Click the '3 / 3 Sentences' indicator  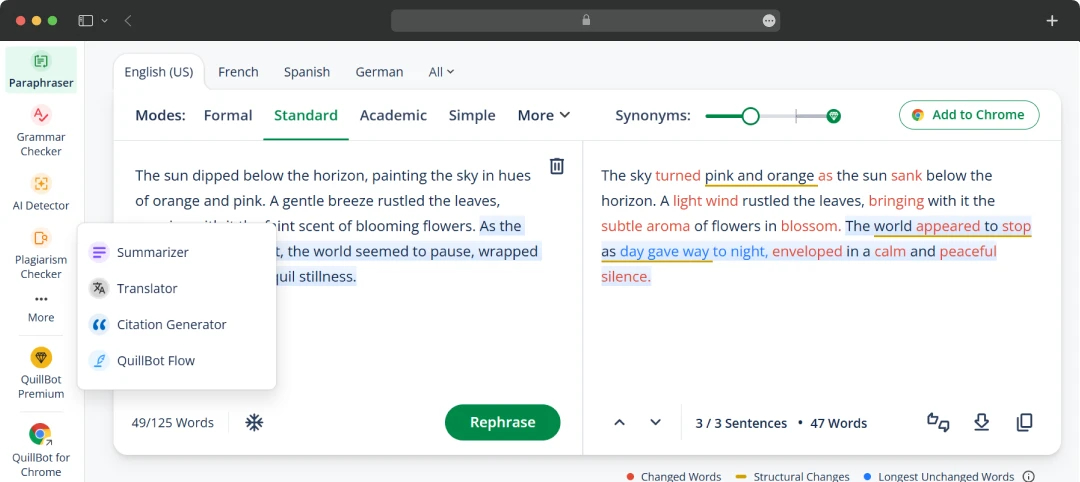click(741, 423)
